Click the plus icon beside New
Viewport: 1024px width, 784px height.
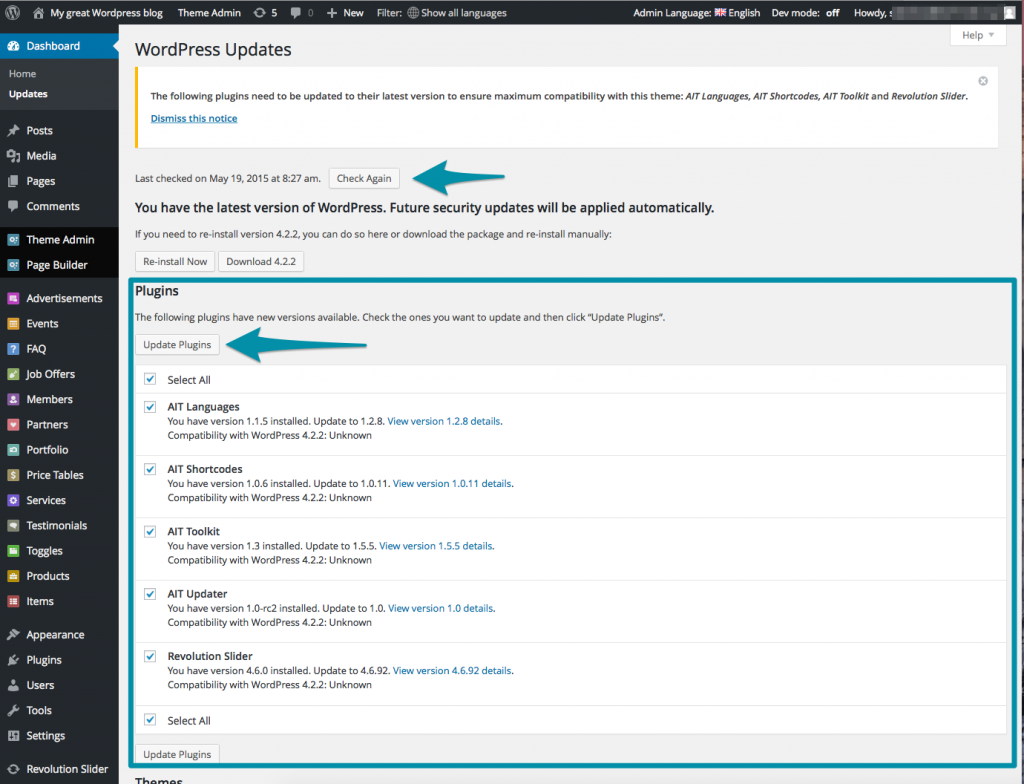[332, 12]
